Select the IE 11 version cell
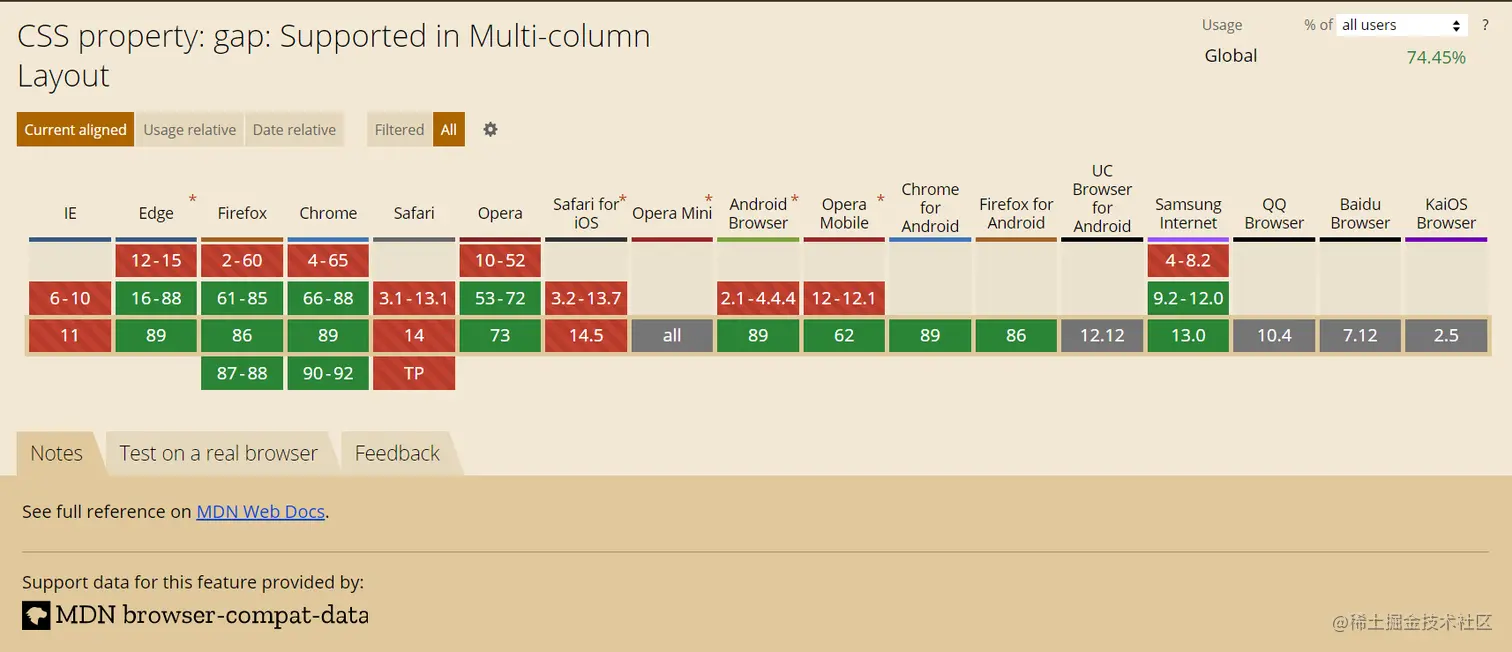Screen dimensions: 1512x652 pos(70,336)
